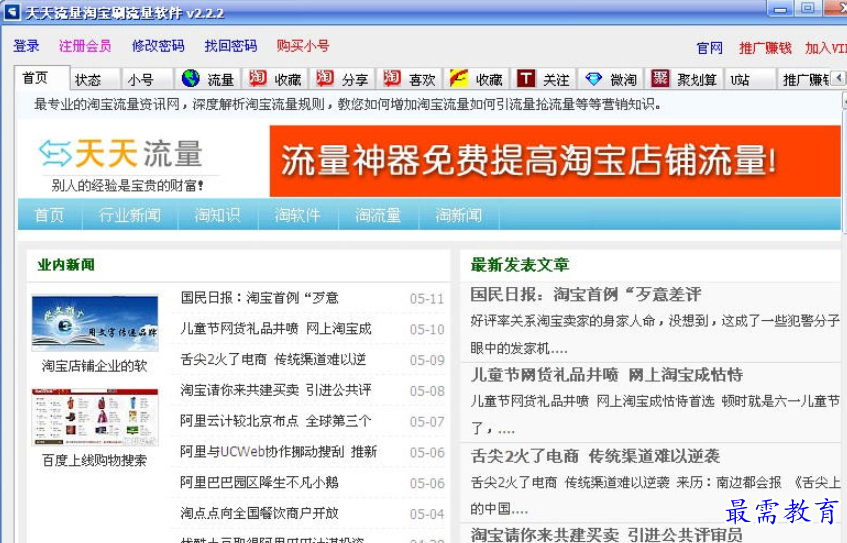Viewport: 847px width, 543px height.
Task: Open 行业新闻 in site navigation
Action: (x=130, y=215)
